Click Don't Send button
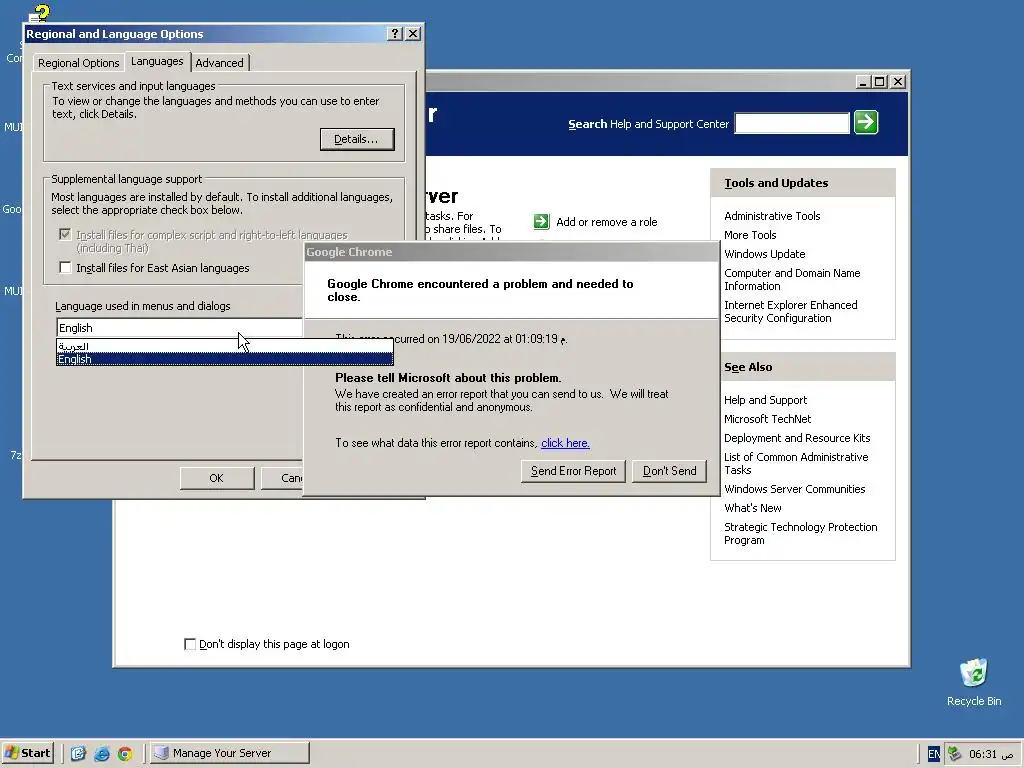1024x768 pixels. tap(669, 471)
